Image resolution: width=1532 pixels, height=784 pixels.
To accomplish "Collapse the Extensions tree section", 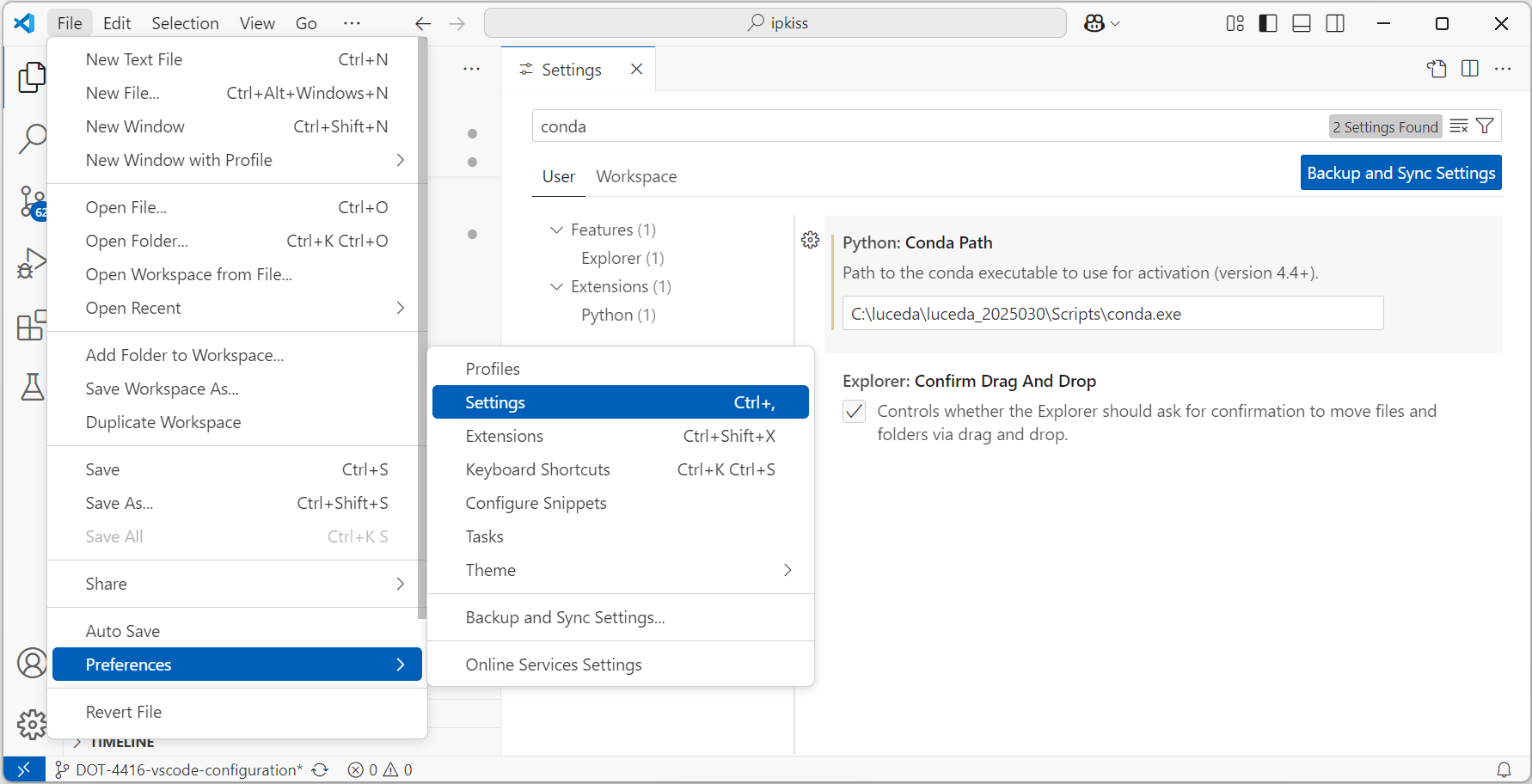I will 556,286.
